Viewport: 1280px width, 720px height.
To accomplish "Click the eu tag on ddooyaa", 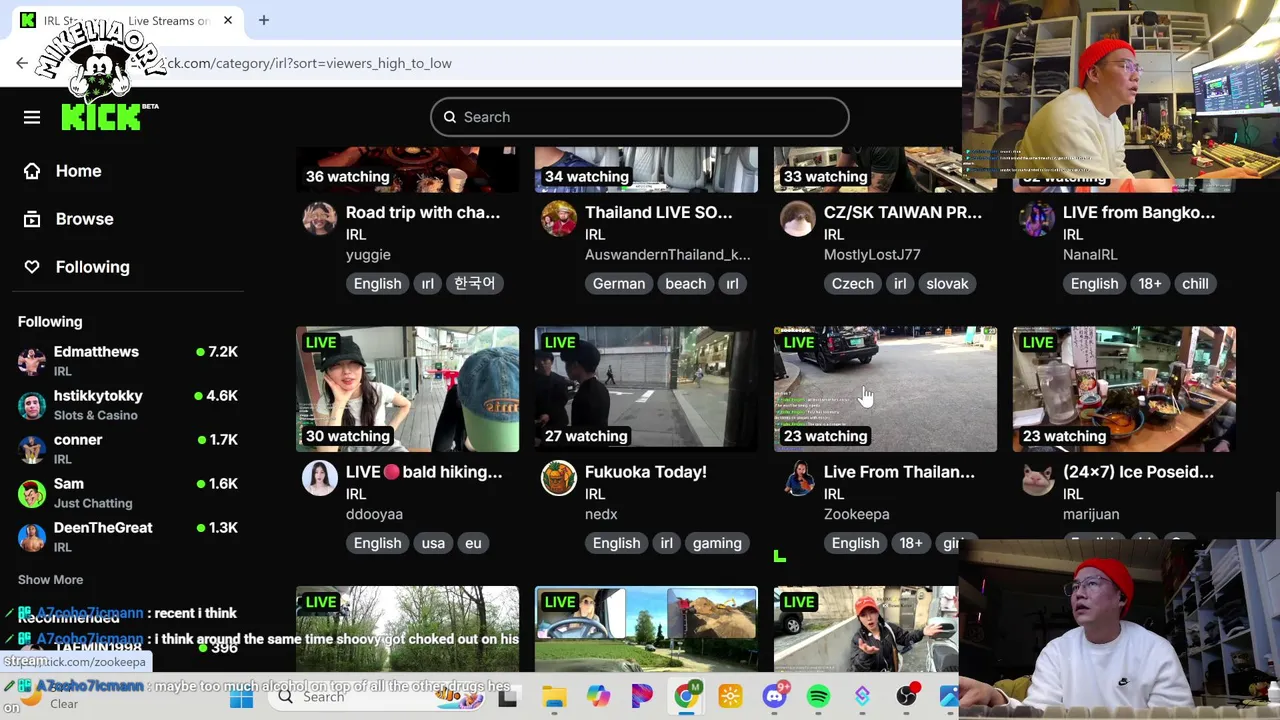I will (473, 543).
